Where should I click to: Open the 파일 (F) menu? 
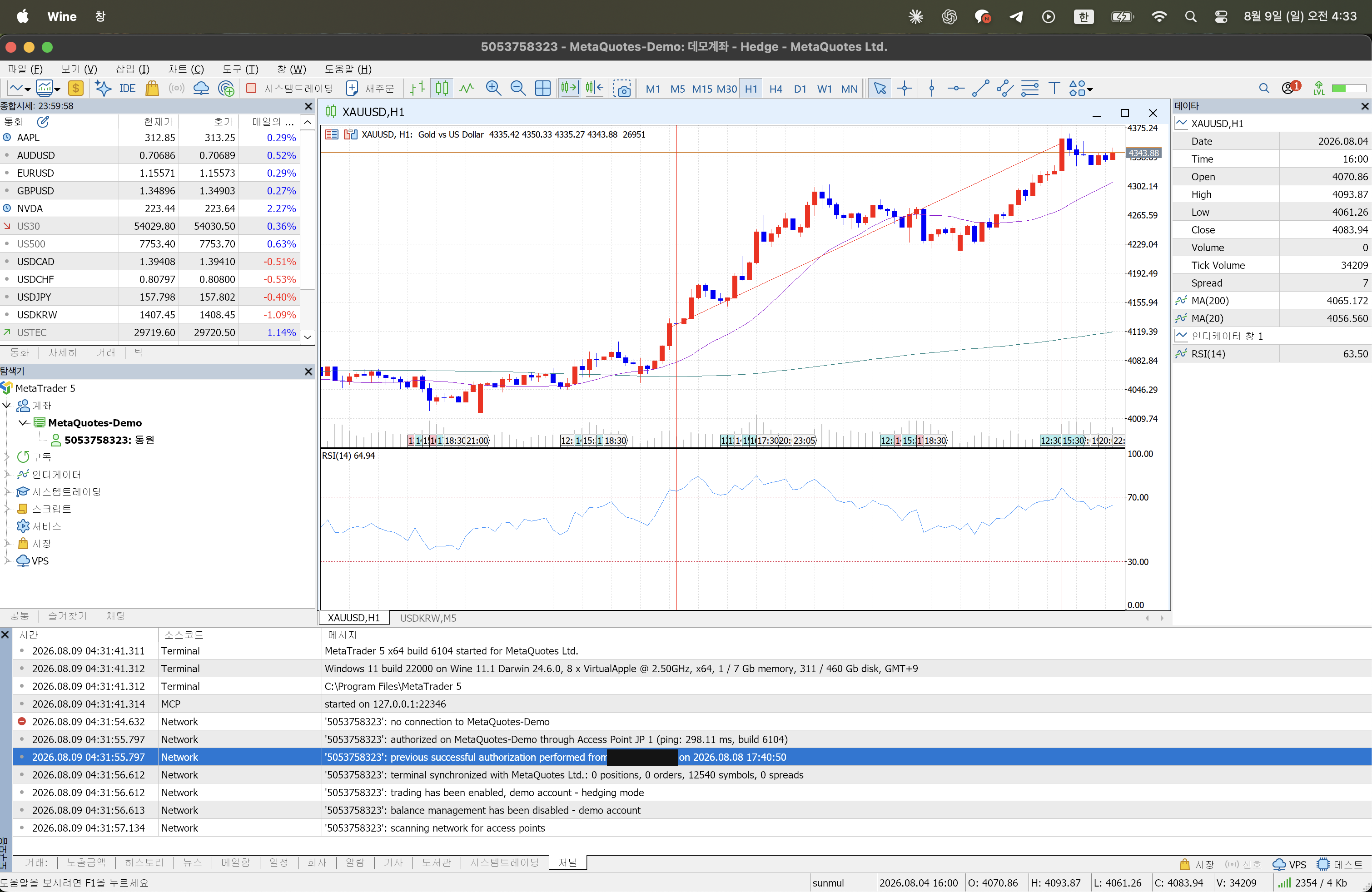25,69
